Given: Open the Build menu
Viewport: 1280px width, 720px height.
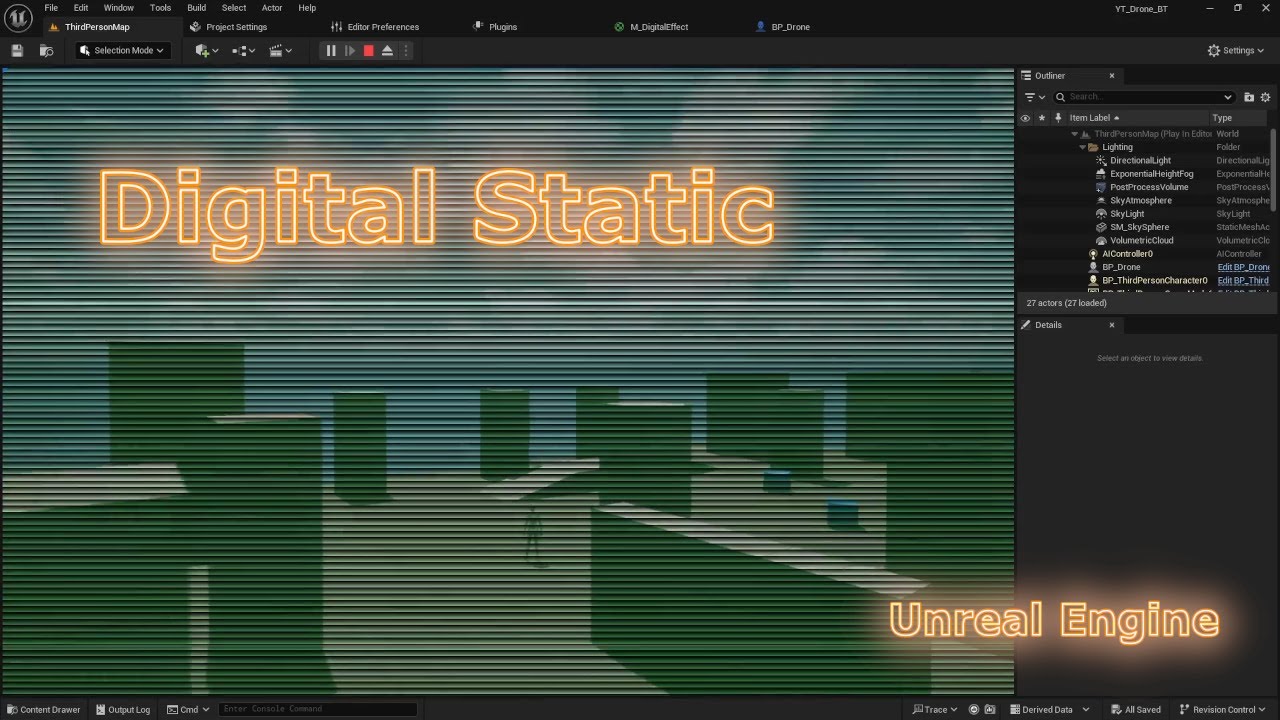Looking at the screenshot, I should (197, 8).
